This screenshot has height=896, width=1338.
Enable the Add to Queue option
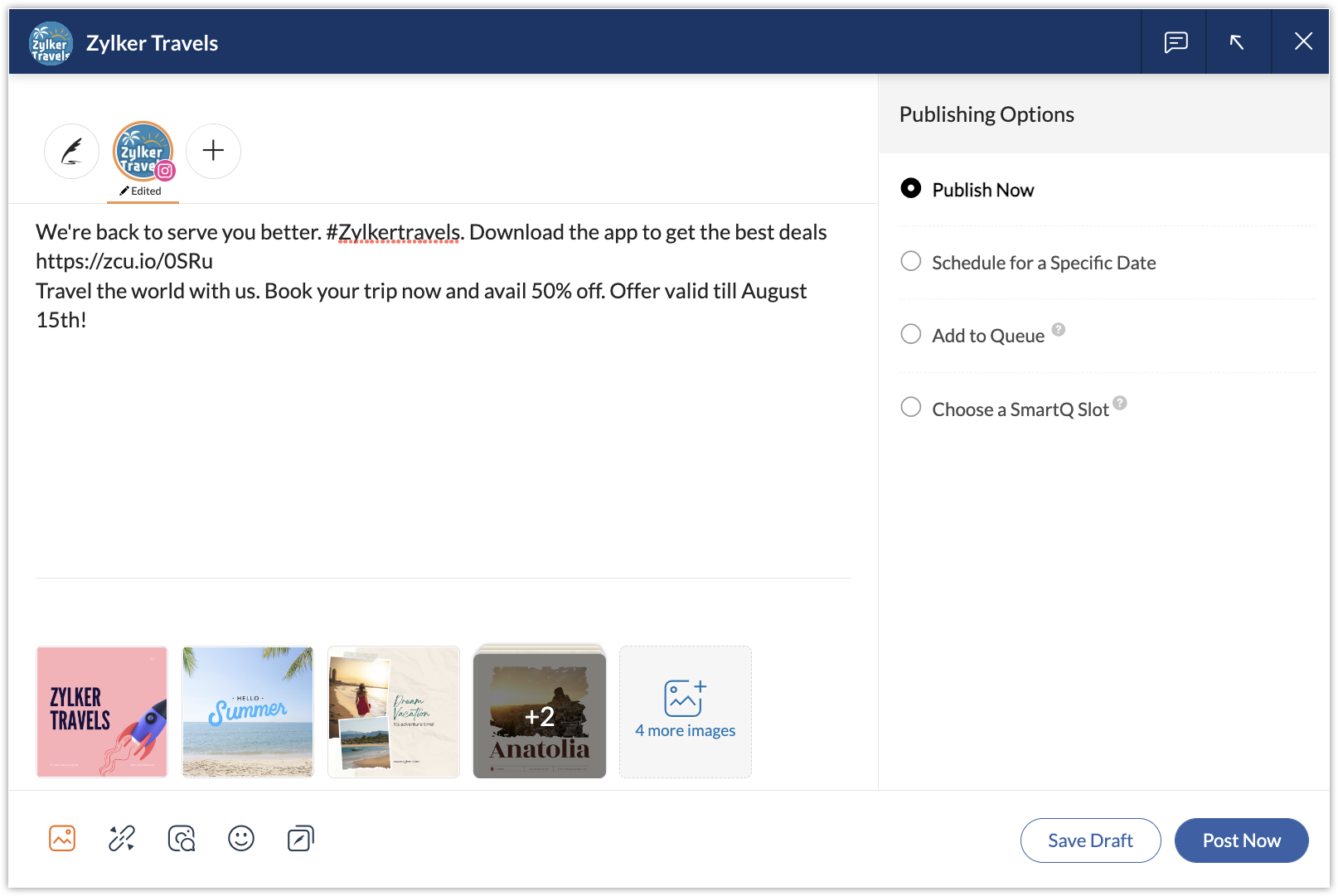(x=910, y=334)
